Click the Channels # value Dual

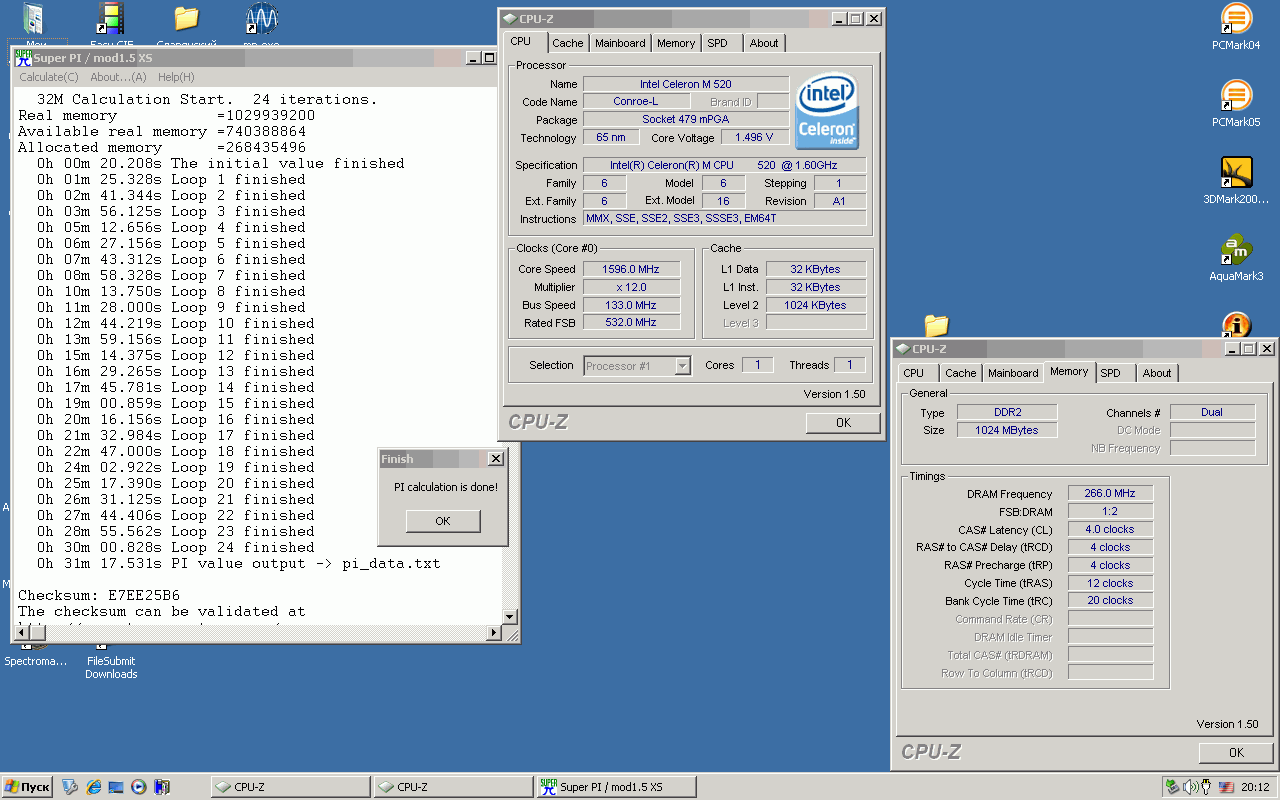point(1212,412)
